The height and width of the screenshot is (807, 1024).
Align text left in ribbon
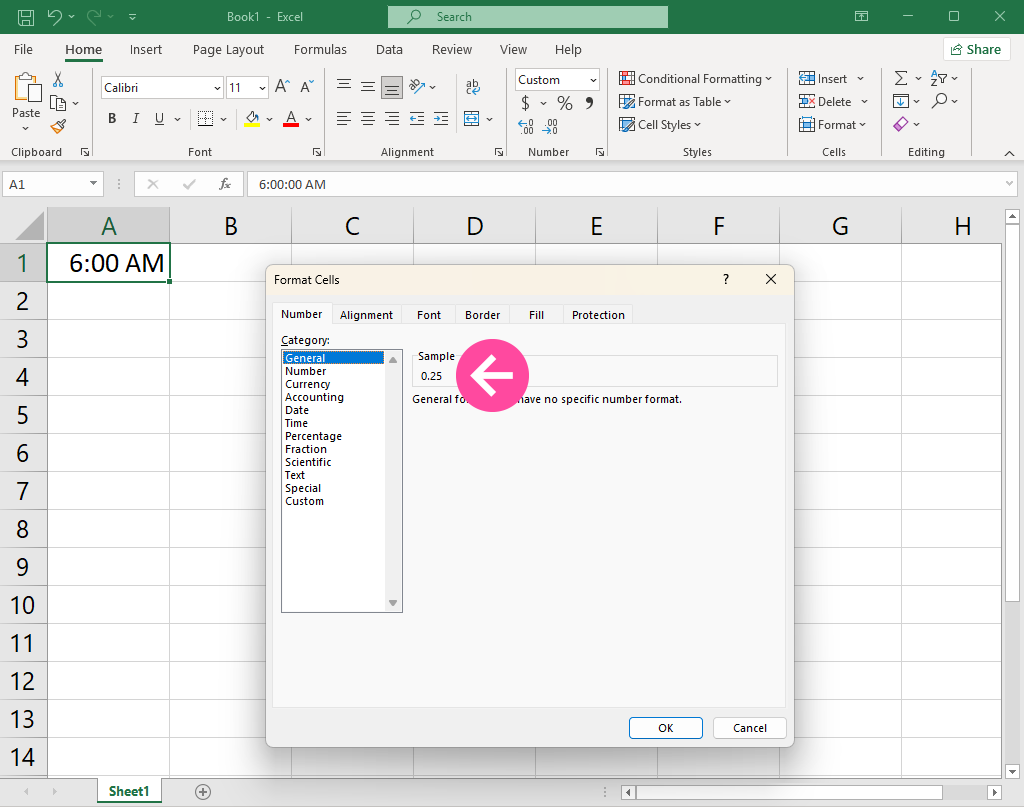(344, 119)
